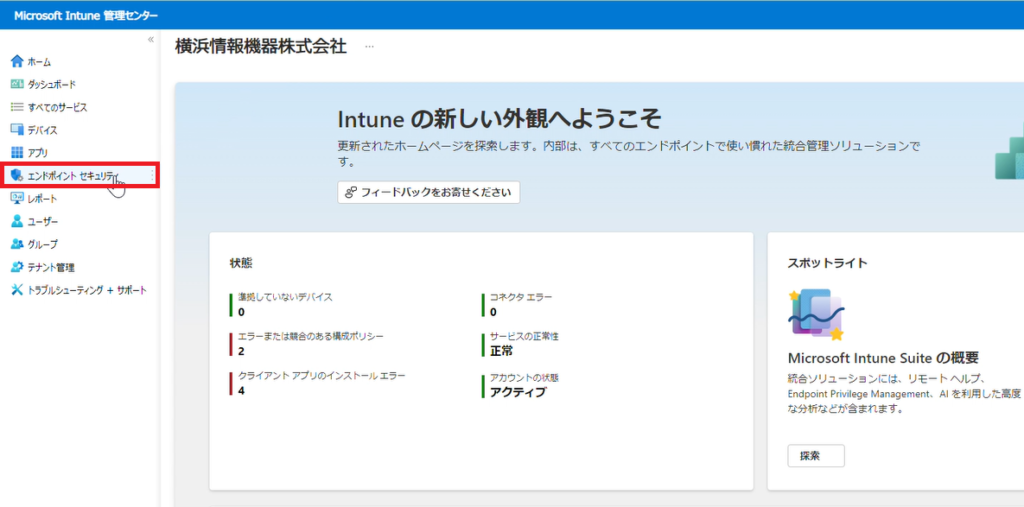Screen dimensions: 1024x507
Task: Click the 横浜情報機器株式会社 heading
Action: [261, 47]
